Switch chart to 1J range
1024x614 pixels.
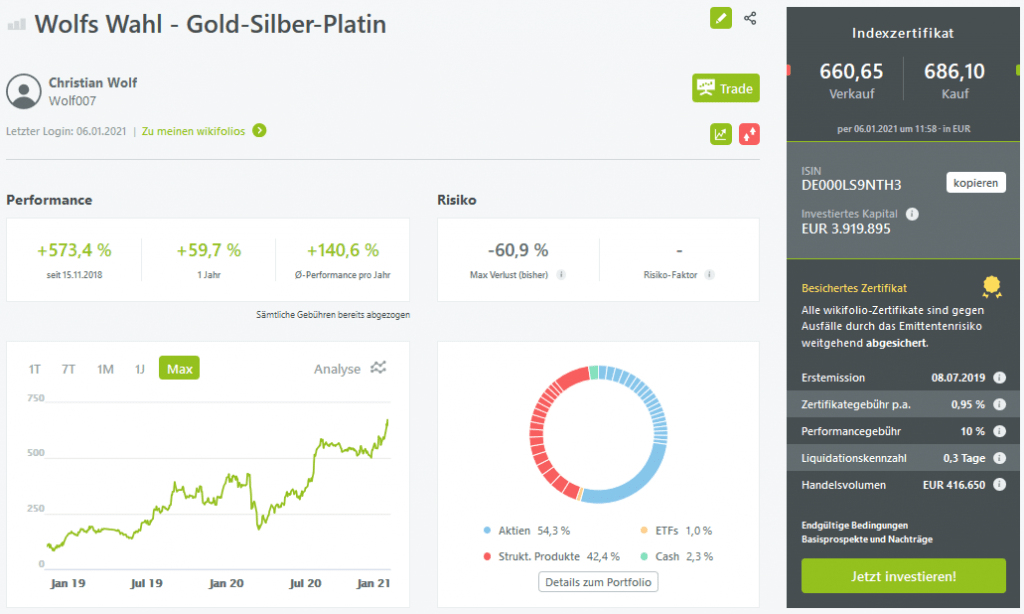pos(140,369)
